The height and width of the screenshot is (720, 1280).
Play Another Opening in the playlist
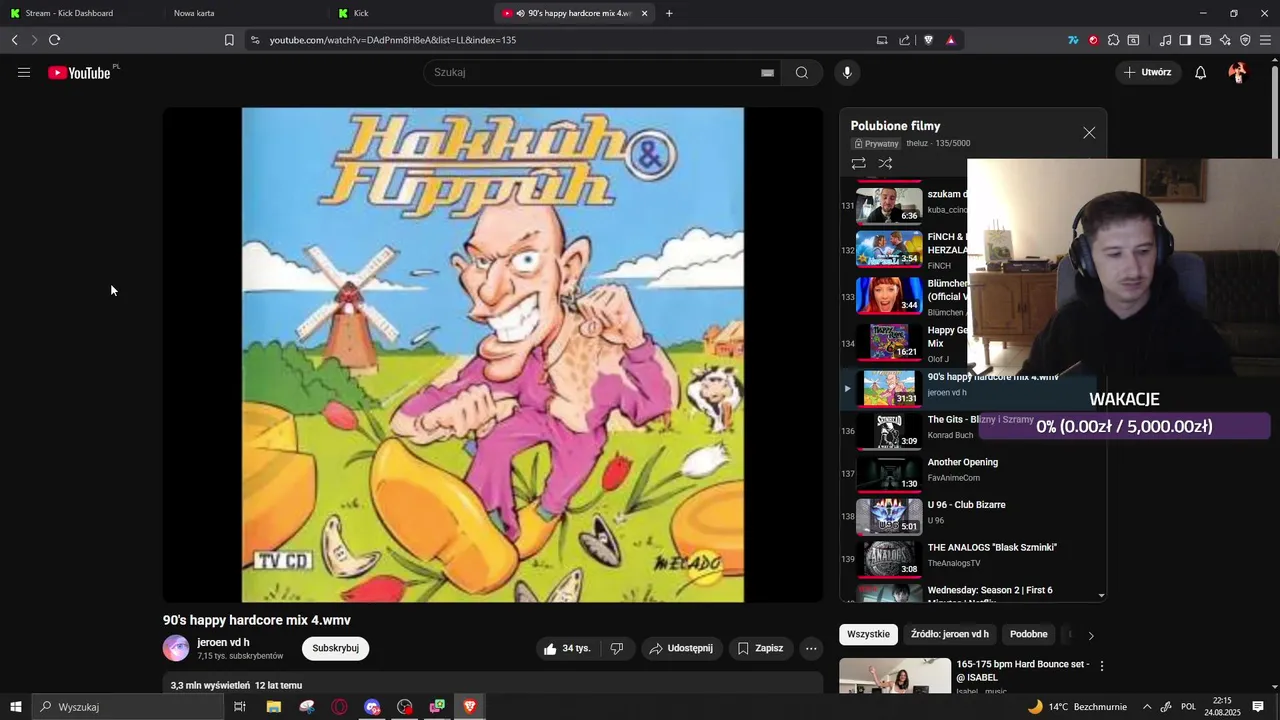[962, 462]
